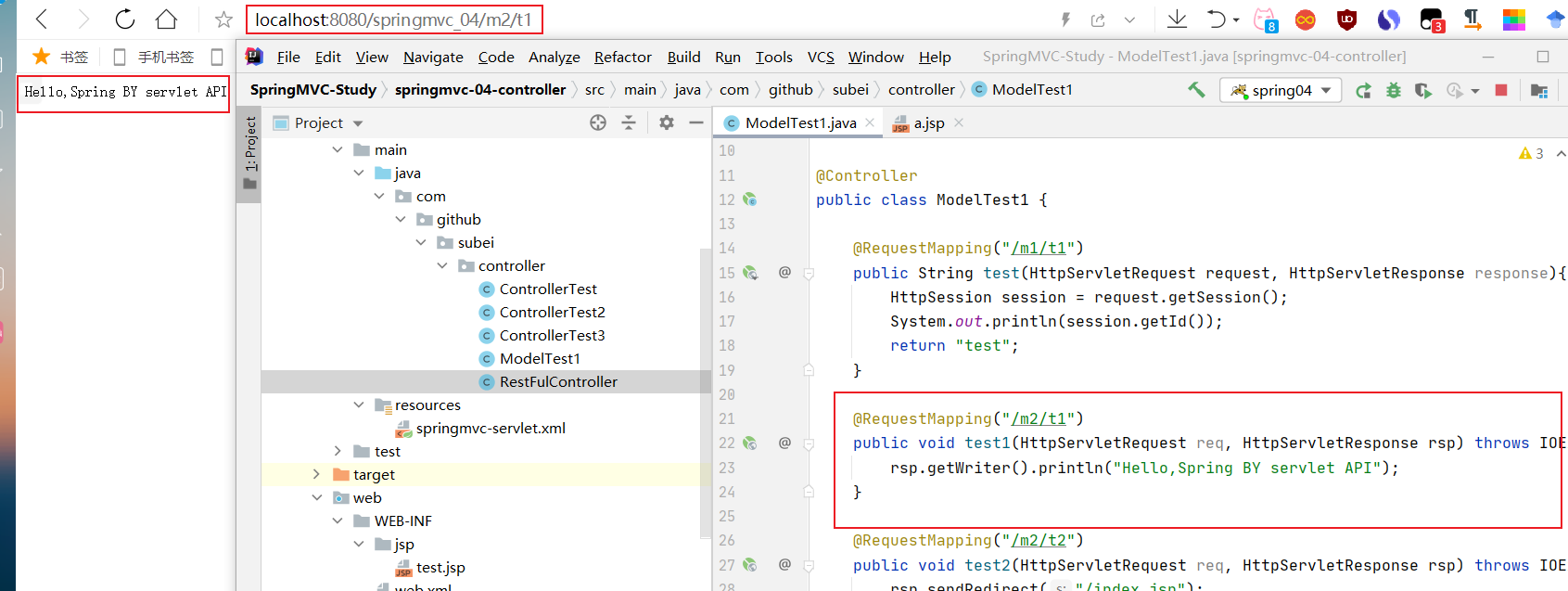This screenshot has width=1568, height=591.
Task: Rerun the spring04 server configuration
Action: pos(1363,90)
